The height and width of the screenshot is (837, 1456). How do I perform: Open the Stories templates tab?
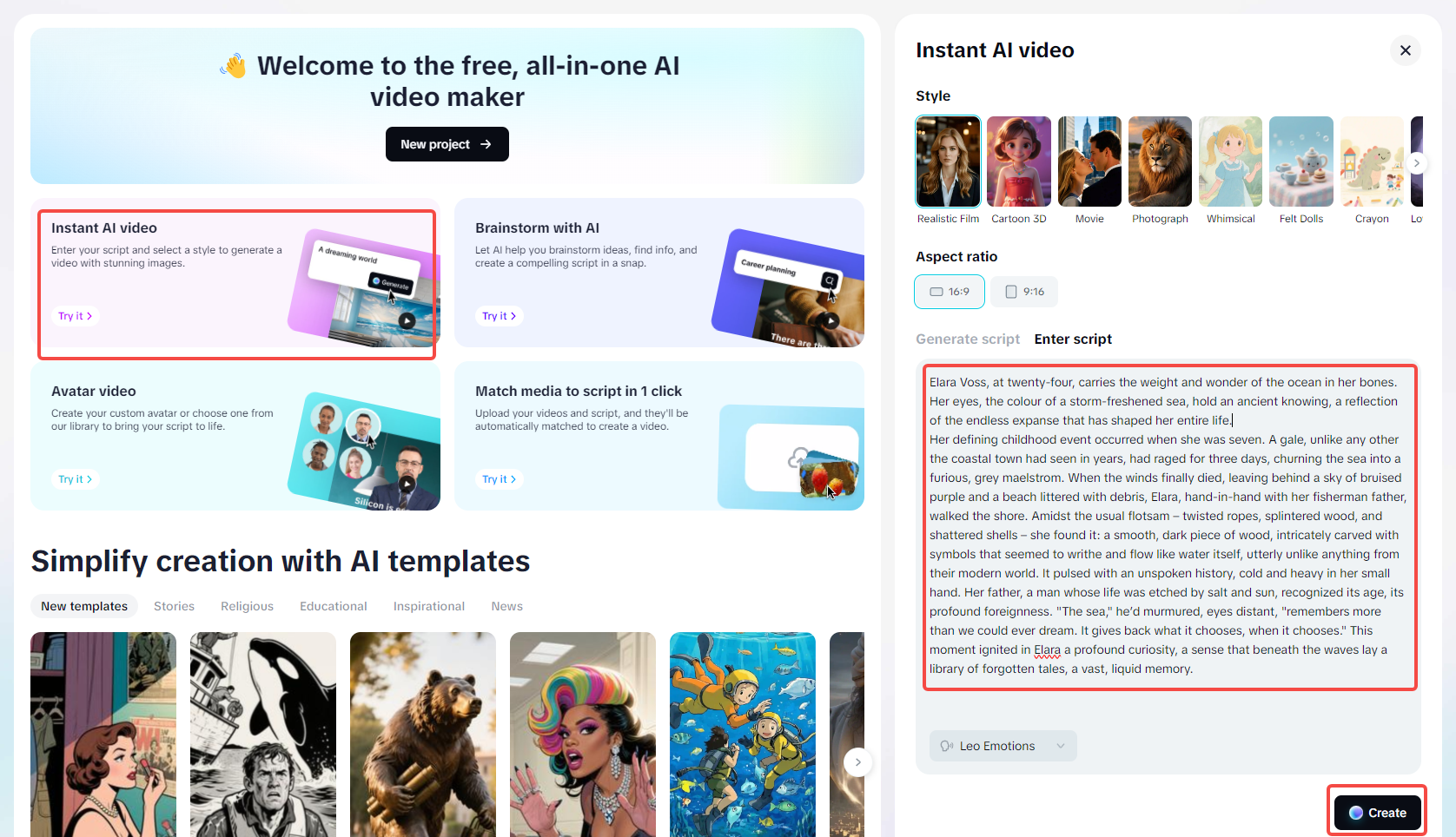(174, 606)
